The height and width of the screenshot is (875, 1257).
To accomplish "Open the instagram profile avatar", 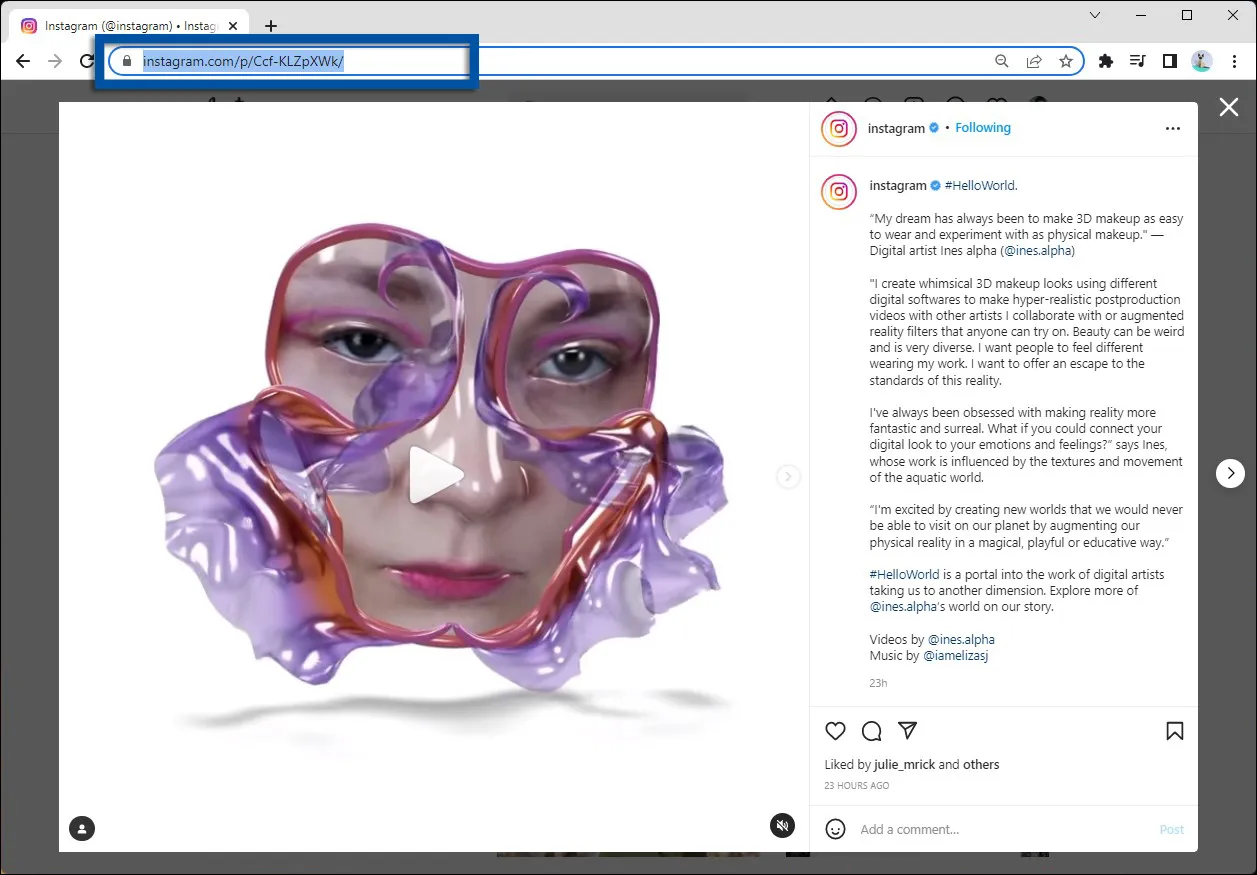I will [x=838, y=128].
